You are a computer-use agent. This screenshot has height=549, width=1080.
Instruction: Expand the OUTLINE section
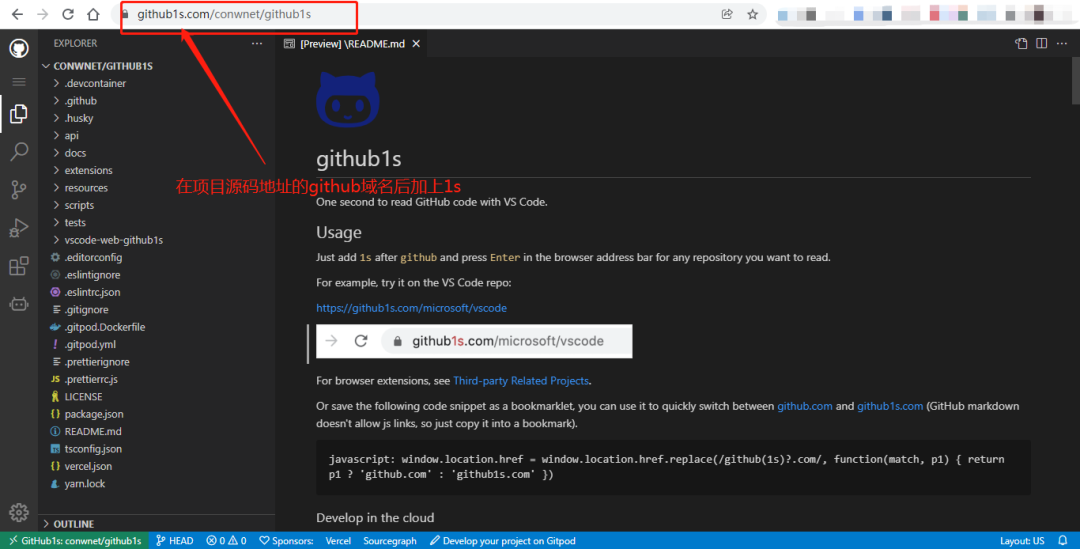[158, 524]
